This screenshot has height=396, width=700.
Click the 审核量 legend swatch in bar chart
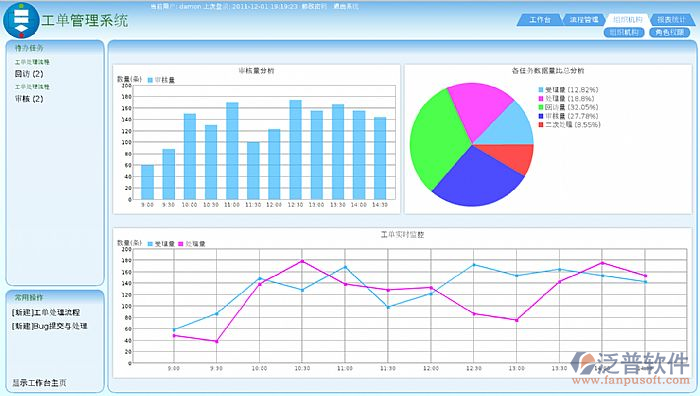coord(150,80)
